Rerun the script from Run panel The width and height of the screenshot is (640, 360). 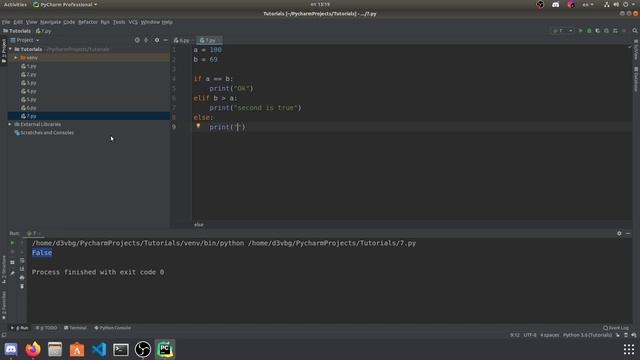pos(12,243)
